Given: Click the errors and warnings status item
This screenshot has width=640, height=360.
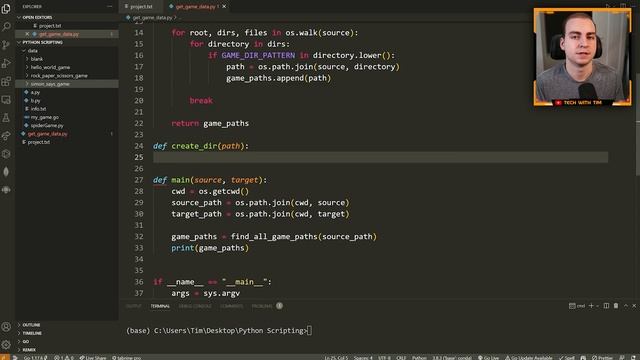Looking at the screenshot, I should tap(64, 358).
